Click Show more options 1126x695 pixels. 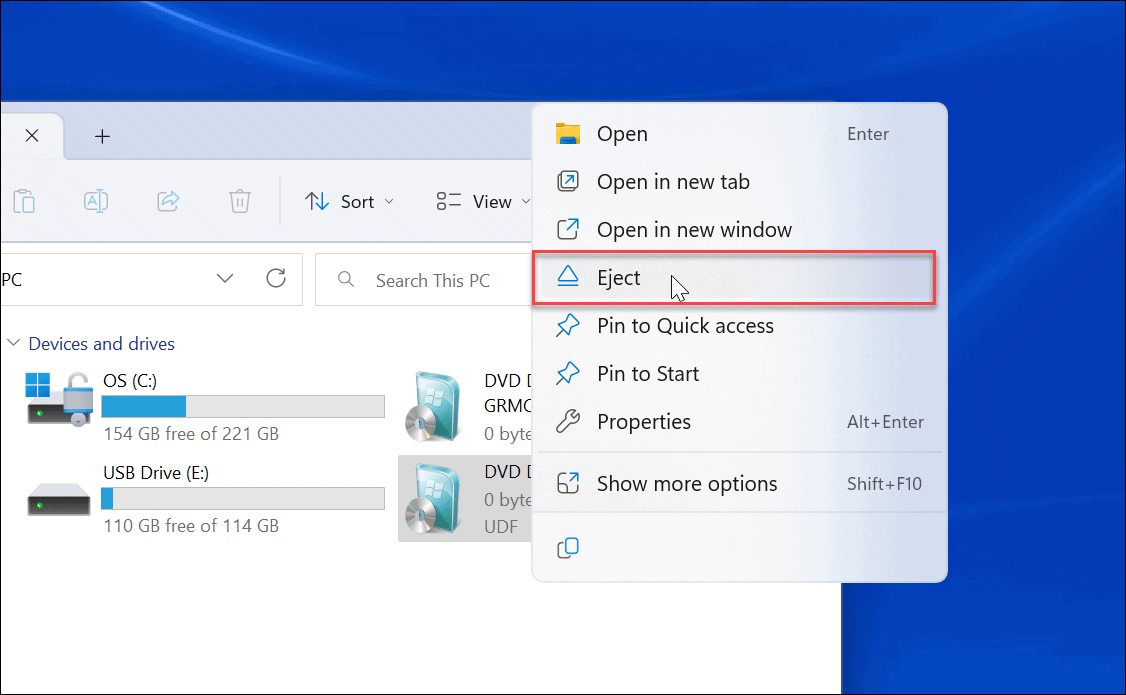(x=686, y=483)
